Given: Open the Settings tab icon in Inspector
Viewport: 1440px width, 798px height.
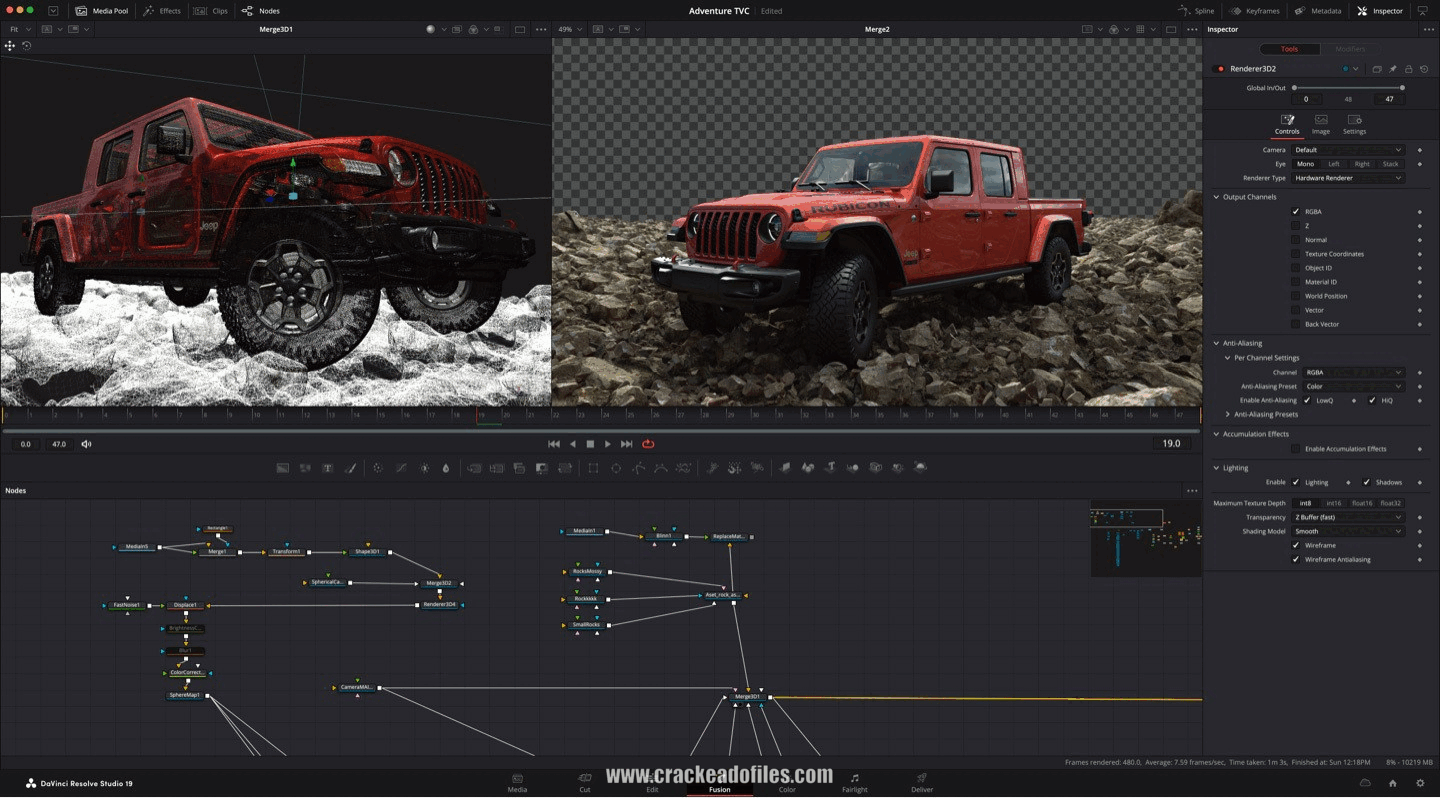Looking at the screenshot, I should (x=1354, y=124).
